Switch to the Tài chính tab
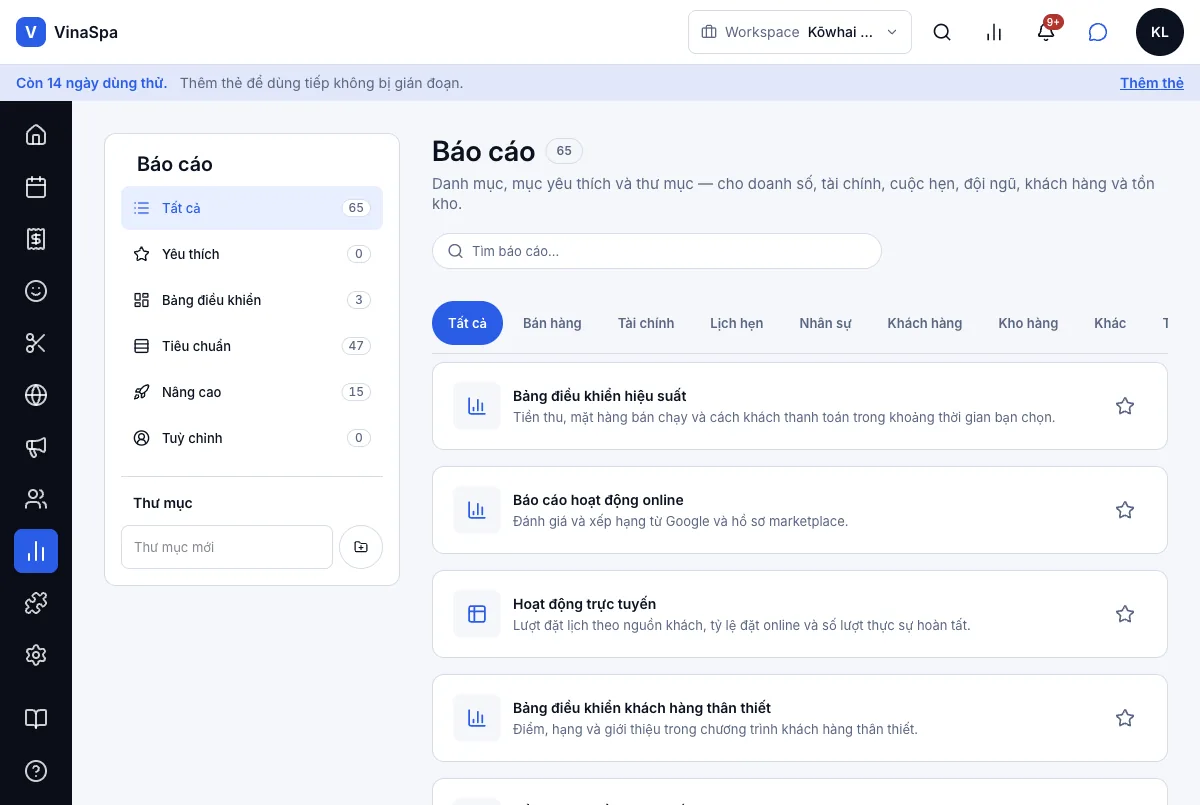Screen dimensions: 1200x805 coord(646,323)
